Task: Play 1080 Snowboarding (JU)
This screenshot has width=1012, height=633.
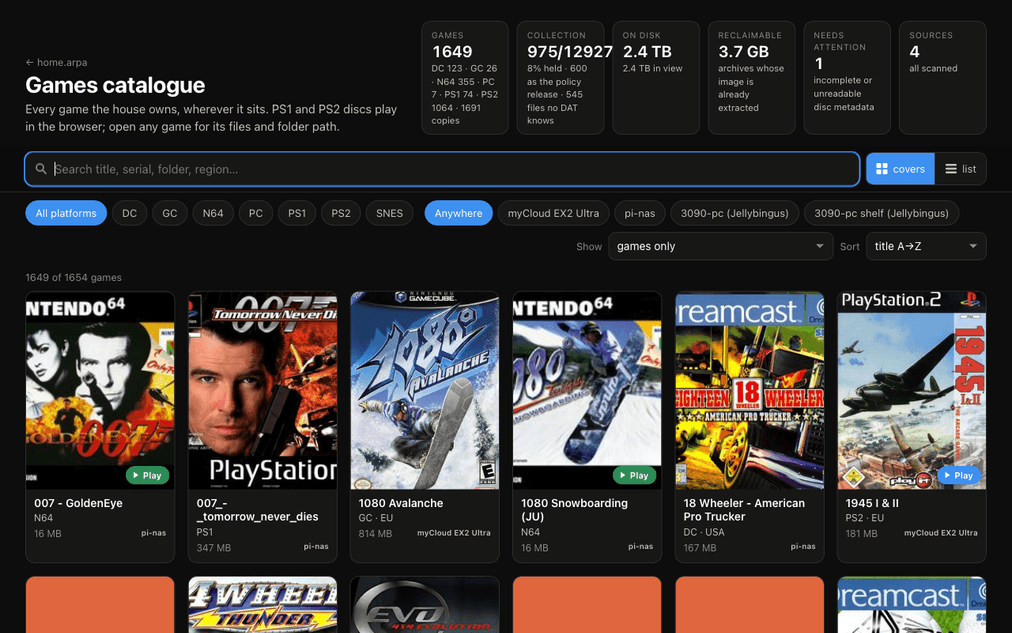Action: [634, 476]
